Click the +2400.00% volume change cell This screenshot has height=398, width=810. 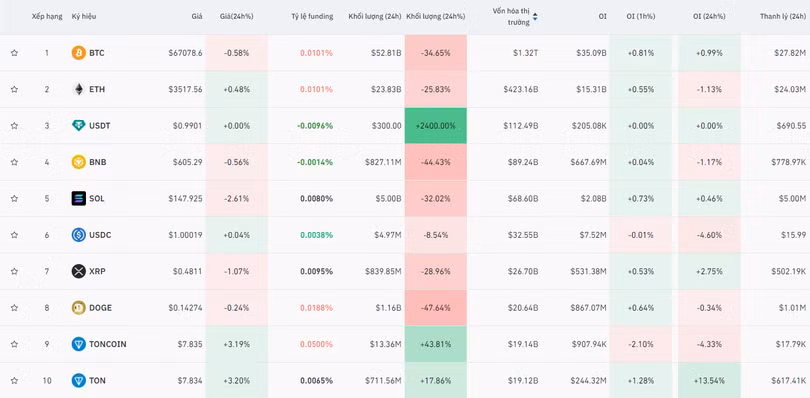436,126
